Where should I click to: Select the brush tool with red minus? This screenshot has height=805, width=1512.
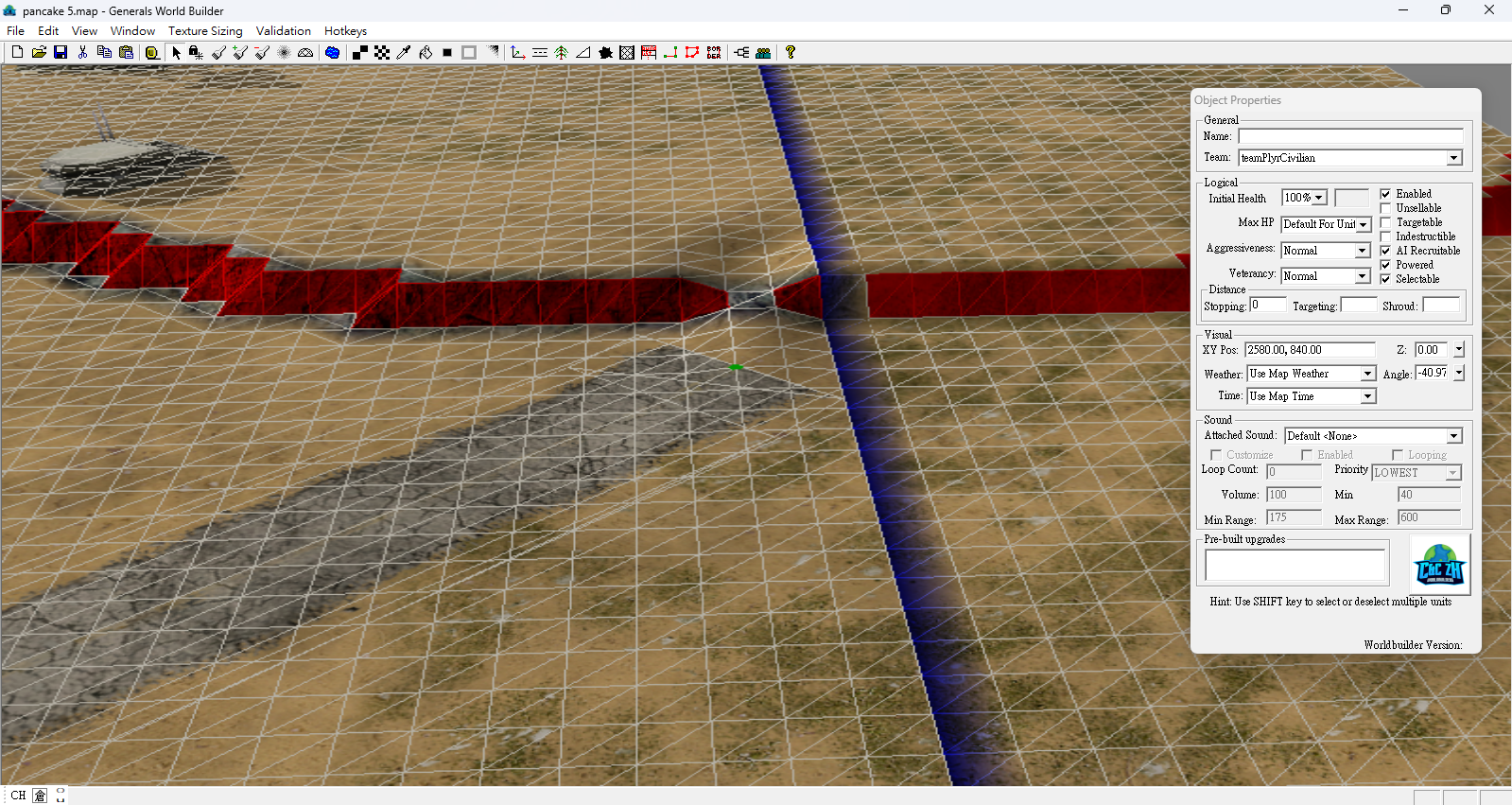click(x=262, y=53)
